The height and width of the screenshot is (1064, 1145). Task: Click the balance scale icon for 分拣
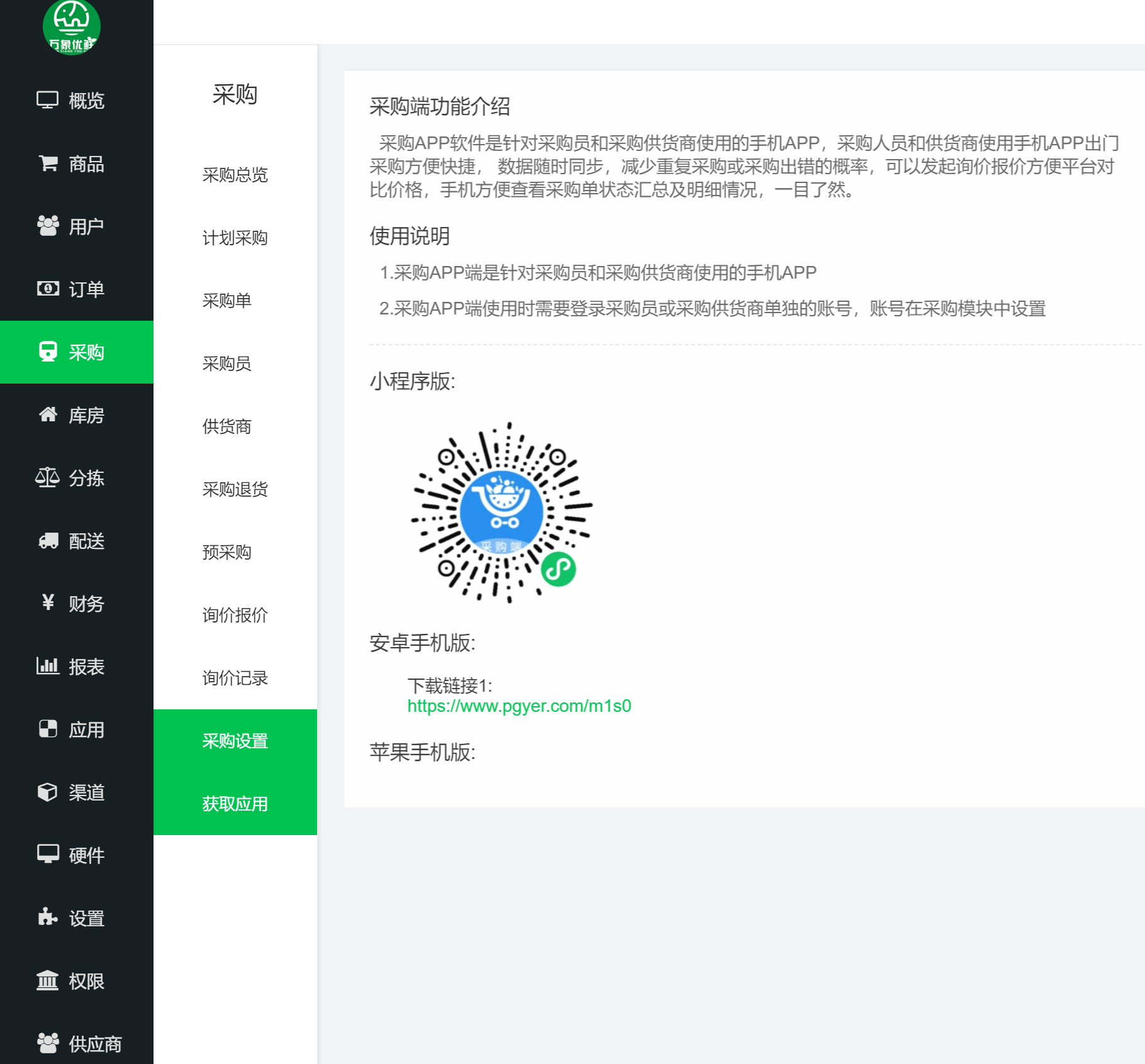coord(47,478)
